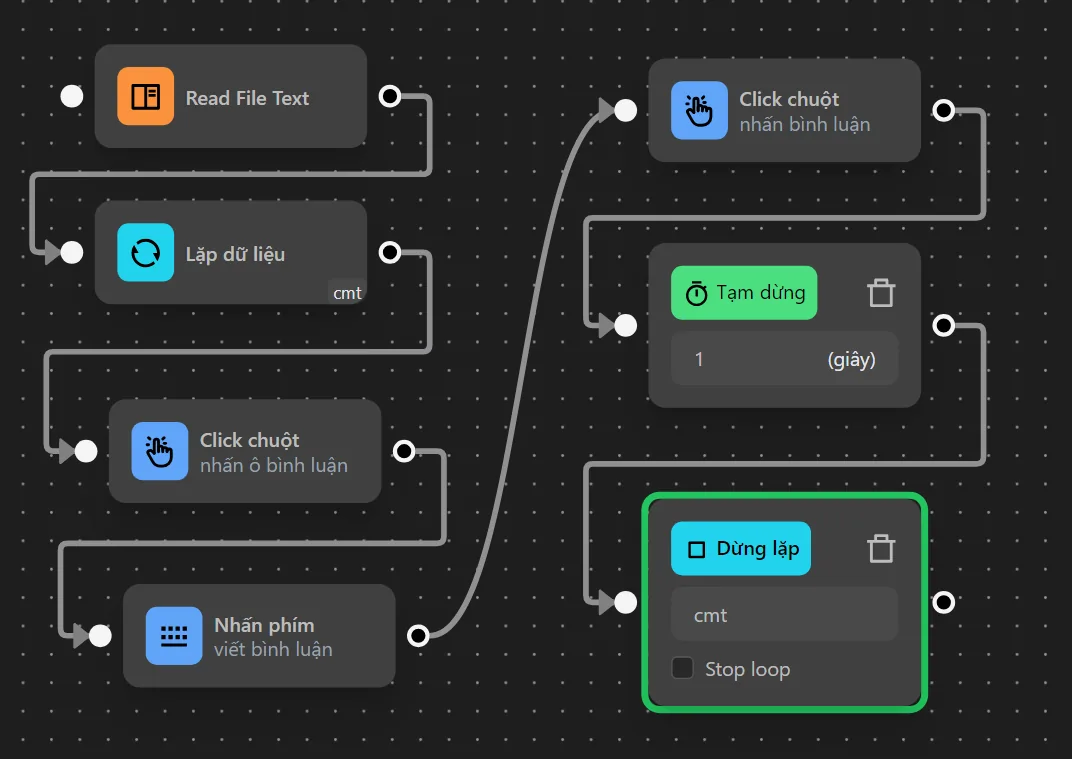Select the 'Click chuột nhấn bình luận' node title

pos(789,99)
